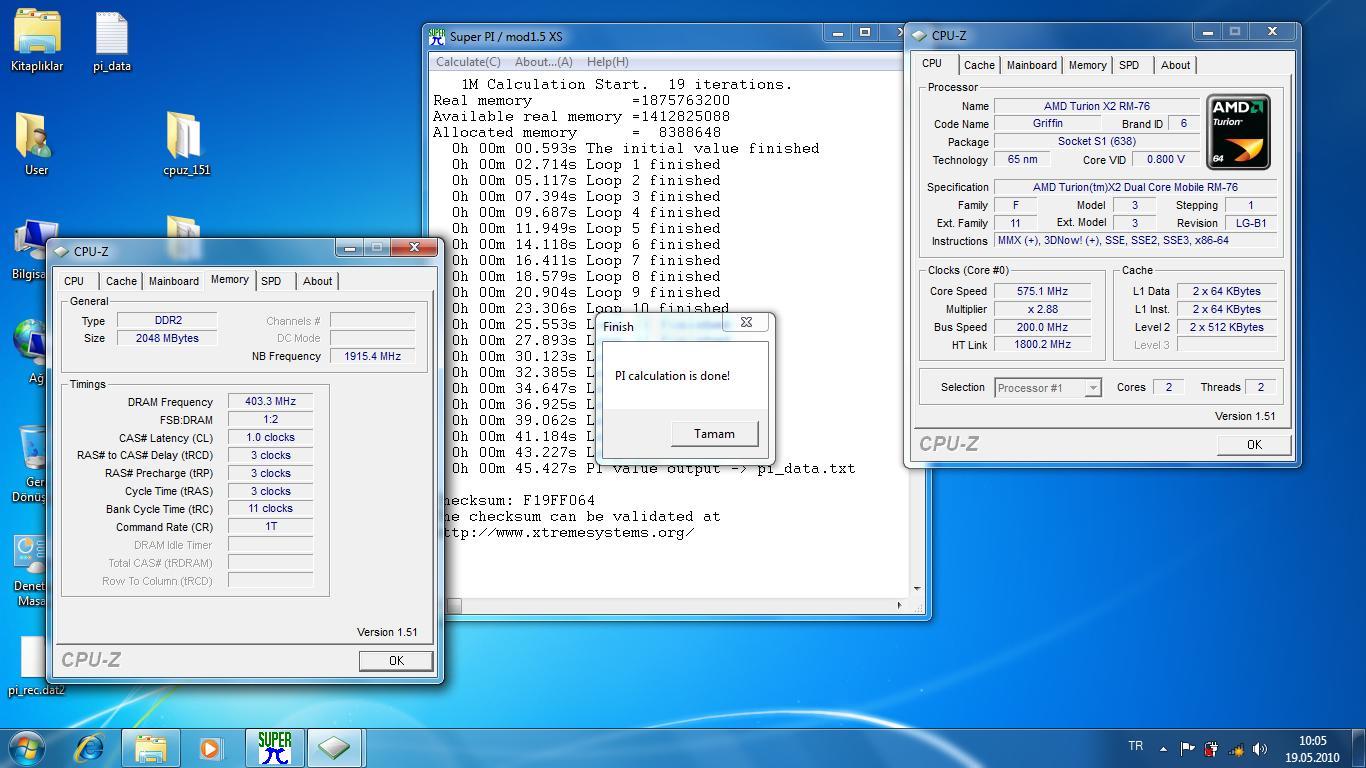1366x768 pixels.
Task: Open the Windows Start menu
Action: (x=27, y=747)
